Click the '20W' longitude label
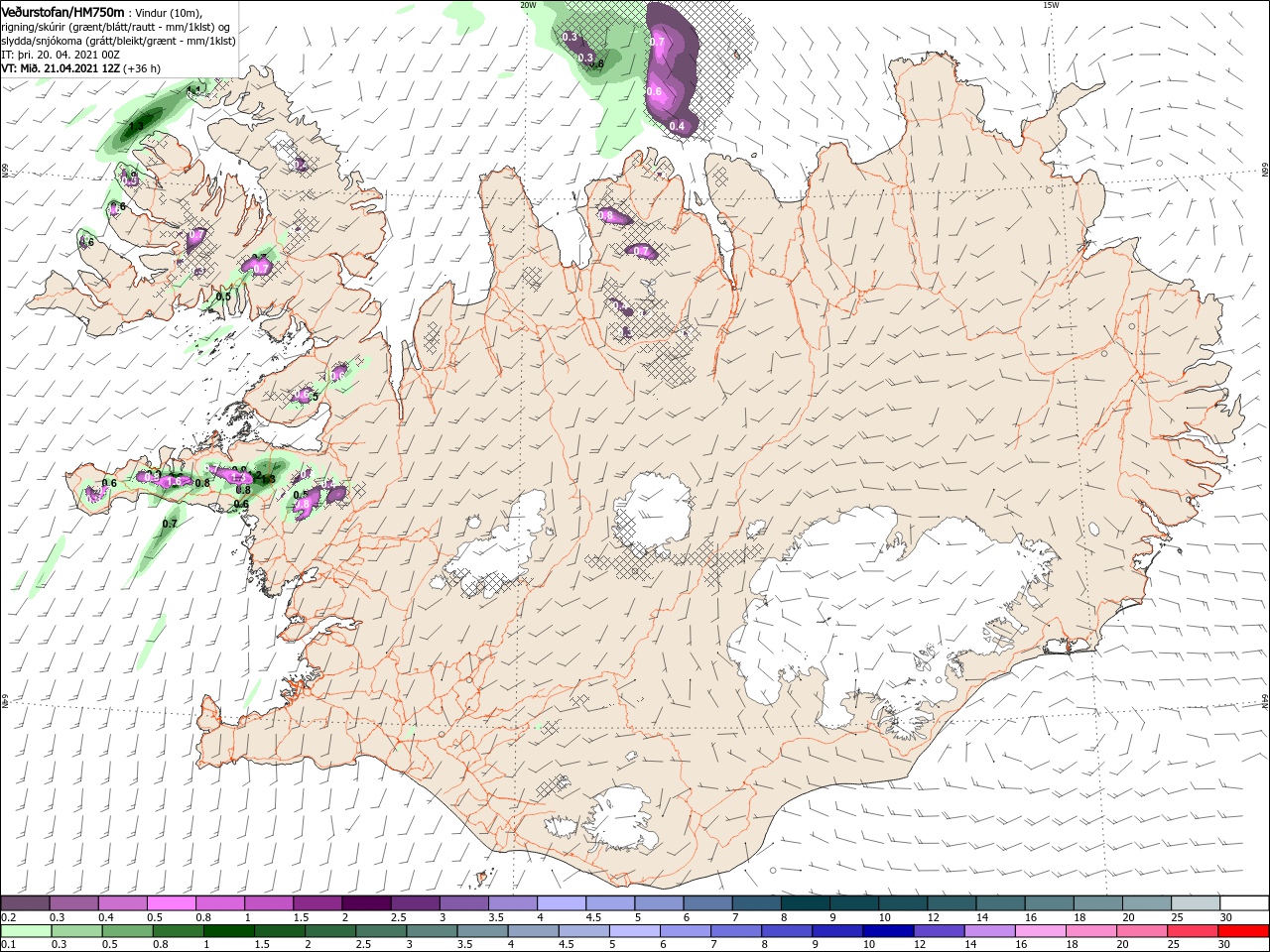This screenshot has width=1270, height=952. (528, 5)
